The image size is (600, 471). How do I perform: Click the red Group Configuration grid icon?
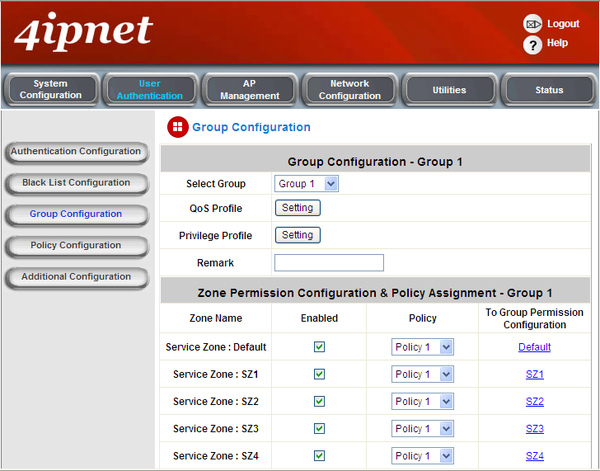point(178,127)
